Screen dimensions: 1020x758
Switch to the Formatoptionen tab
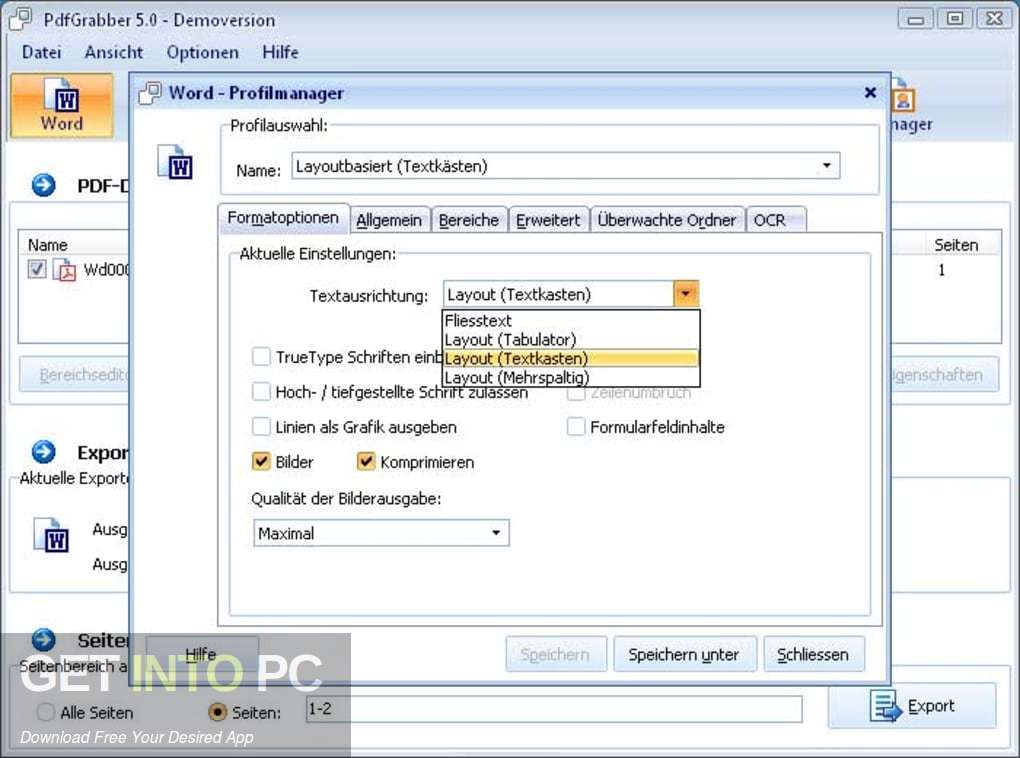click(x=284, y=218)
